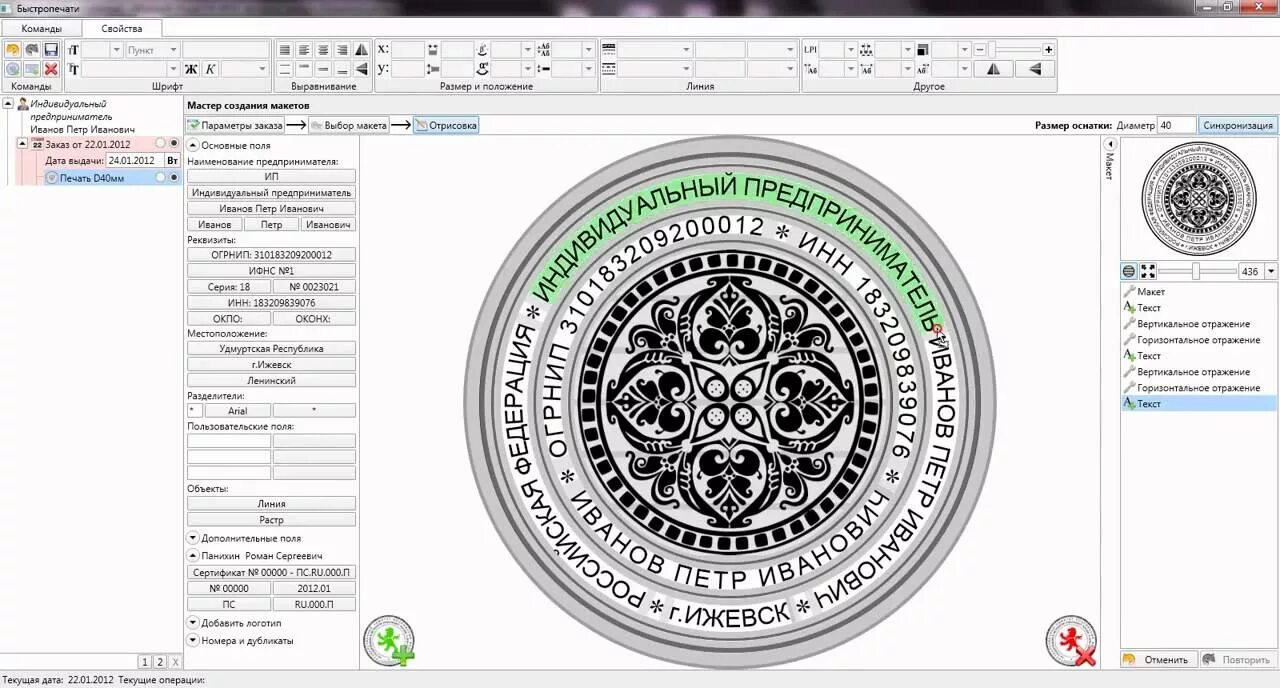Expand the Дополнительные поля section
The width and height of the screenshot is (1280, 688).
click(x=193, y=538)
